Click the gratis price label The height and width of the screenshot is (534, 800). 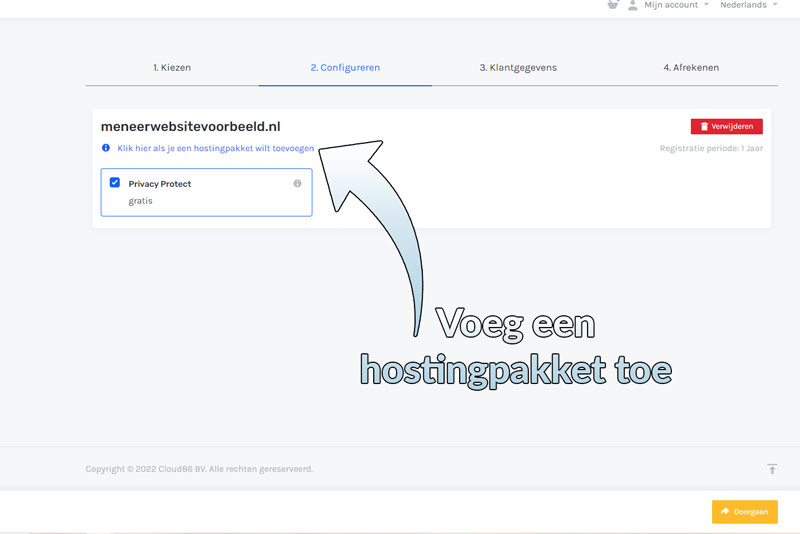tap(140, 201)
